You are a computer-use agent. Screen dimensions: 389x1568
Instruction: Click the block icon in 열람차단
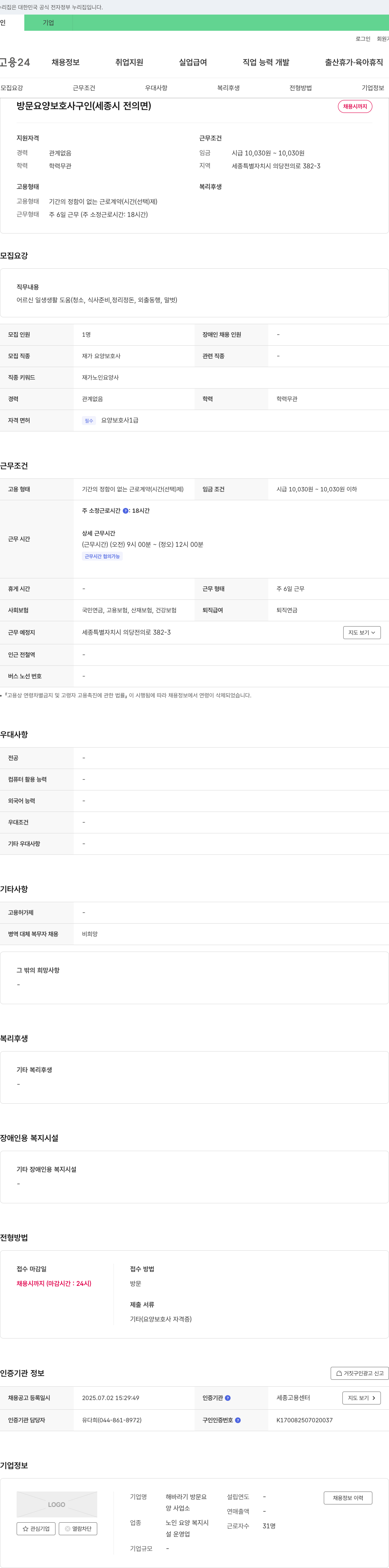67,1528
